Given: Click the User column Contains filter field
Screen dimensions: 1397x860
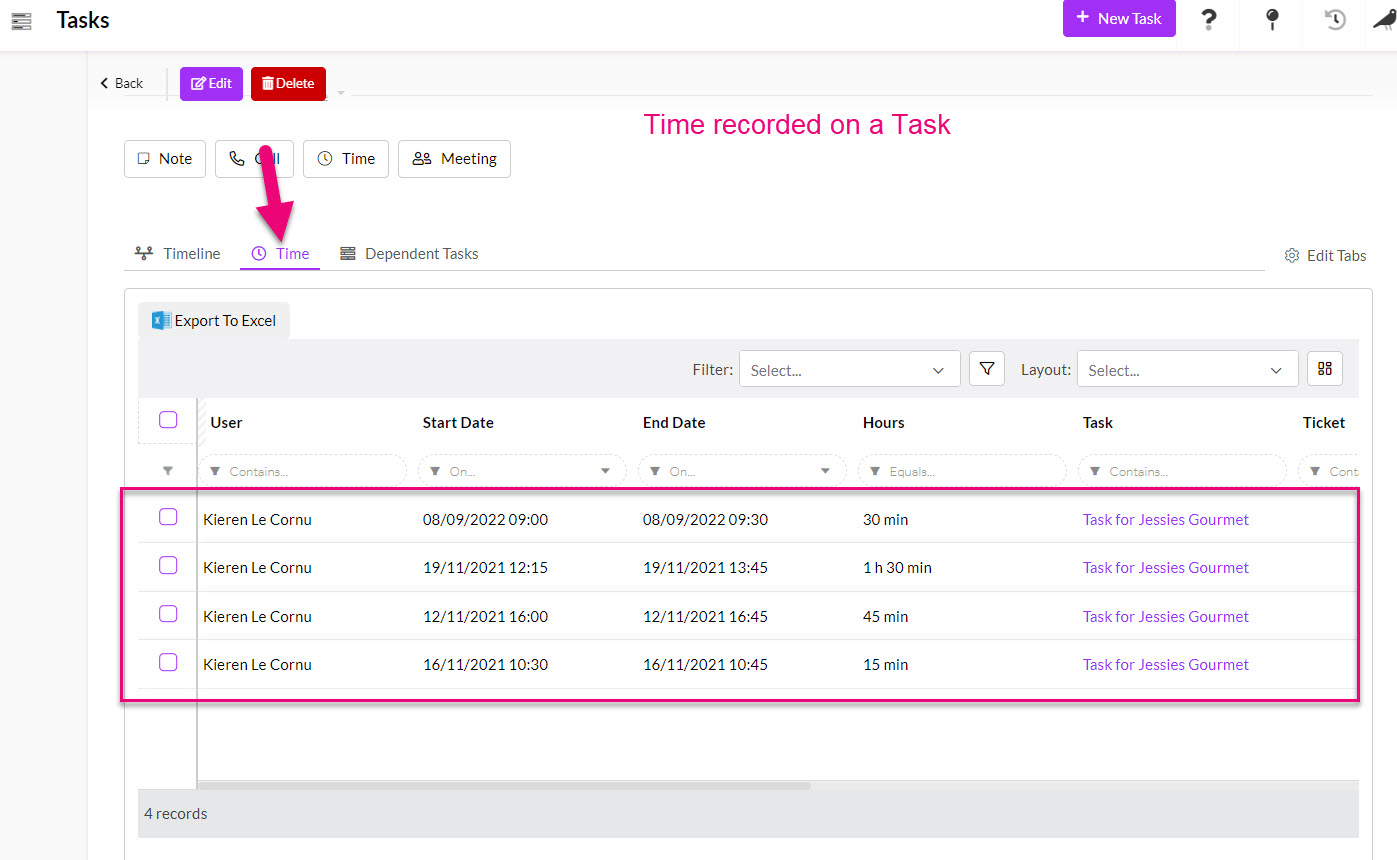Looking at the screenshot, I should pyautogui.click(x=305, y=471).
